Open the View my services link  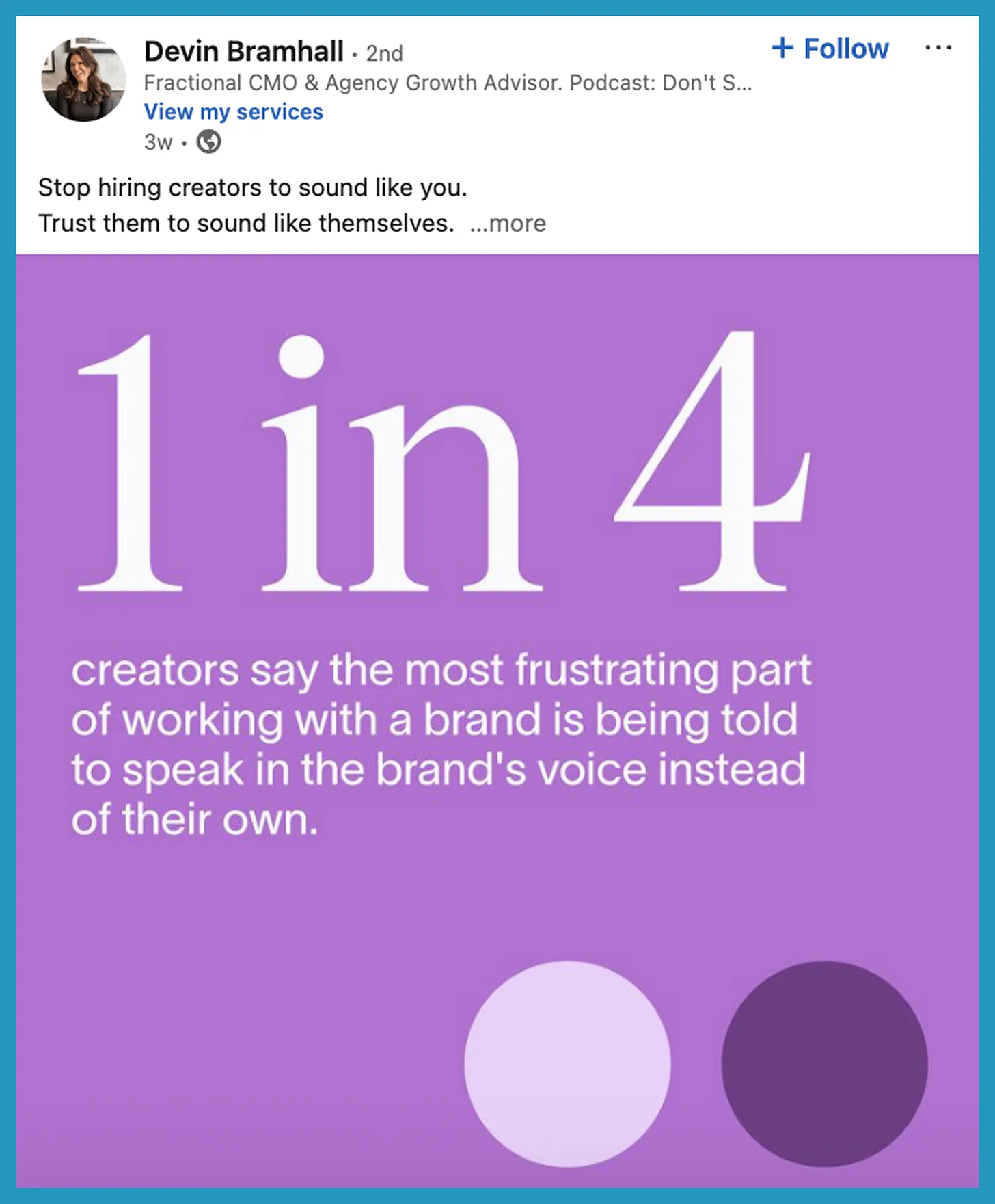[x=233, y=111]
